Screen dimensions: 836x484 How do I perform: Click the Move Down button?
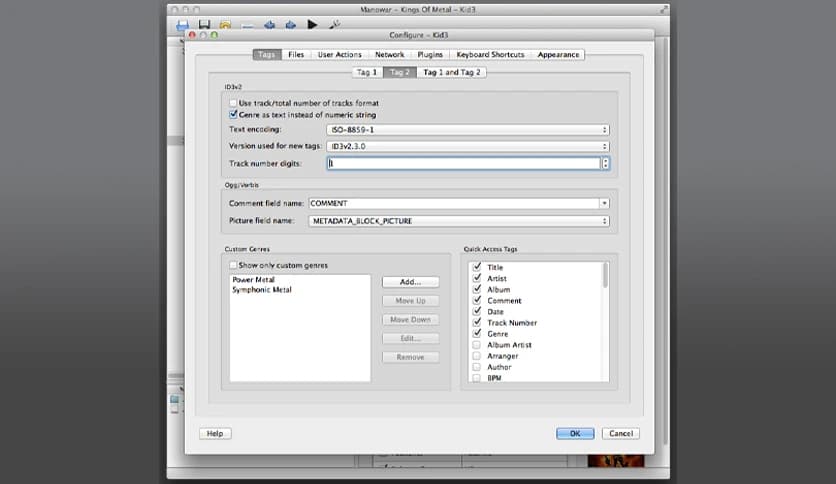pos(411,319)
